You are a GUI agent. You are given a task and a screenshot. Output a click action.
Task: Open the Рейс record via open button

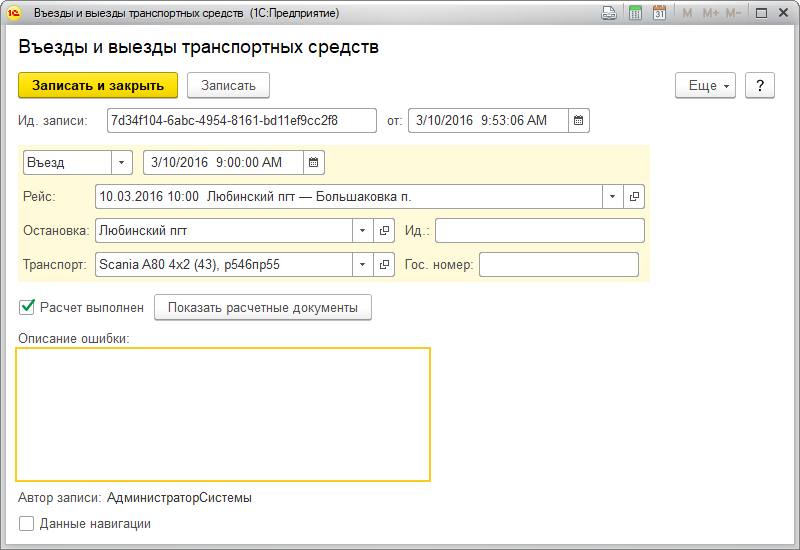[634, 197]
